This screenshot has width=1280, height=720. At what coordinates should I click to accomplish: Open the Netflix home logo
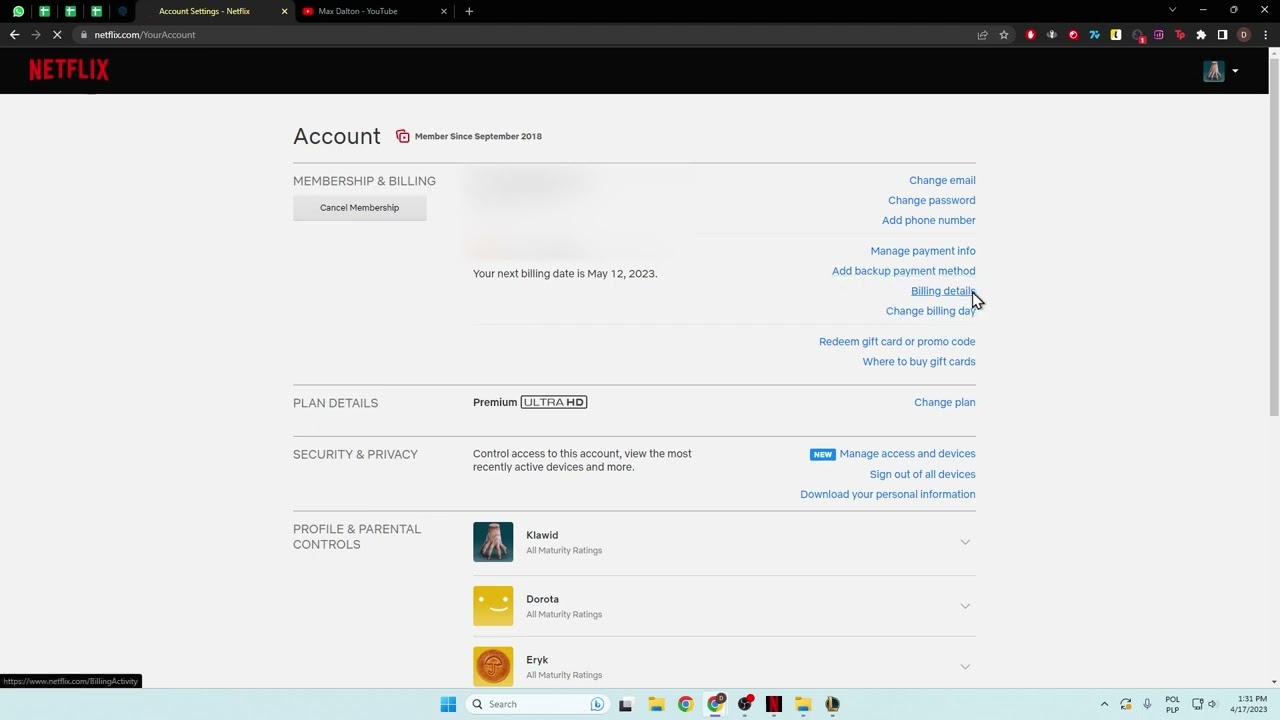coord(68,69)
